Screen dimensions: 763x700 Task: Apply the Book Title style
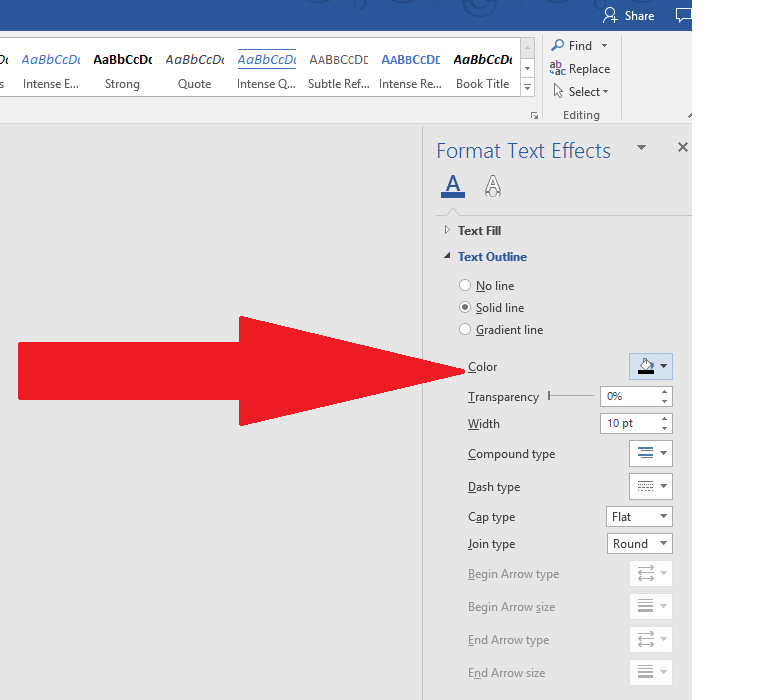coord(483,70)
